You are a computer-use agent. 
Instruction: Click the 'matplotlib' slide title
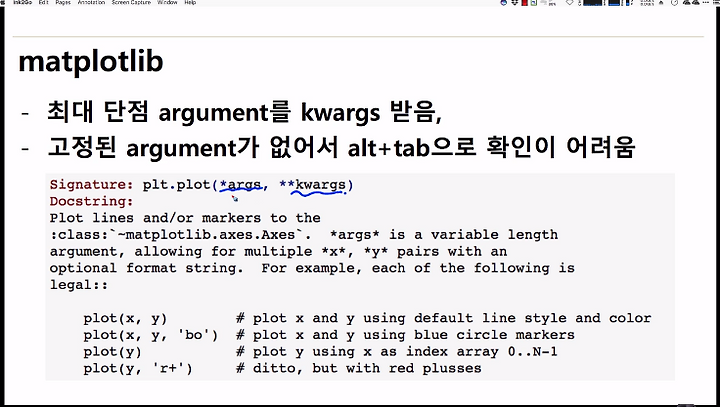[91, 62]
